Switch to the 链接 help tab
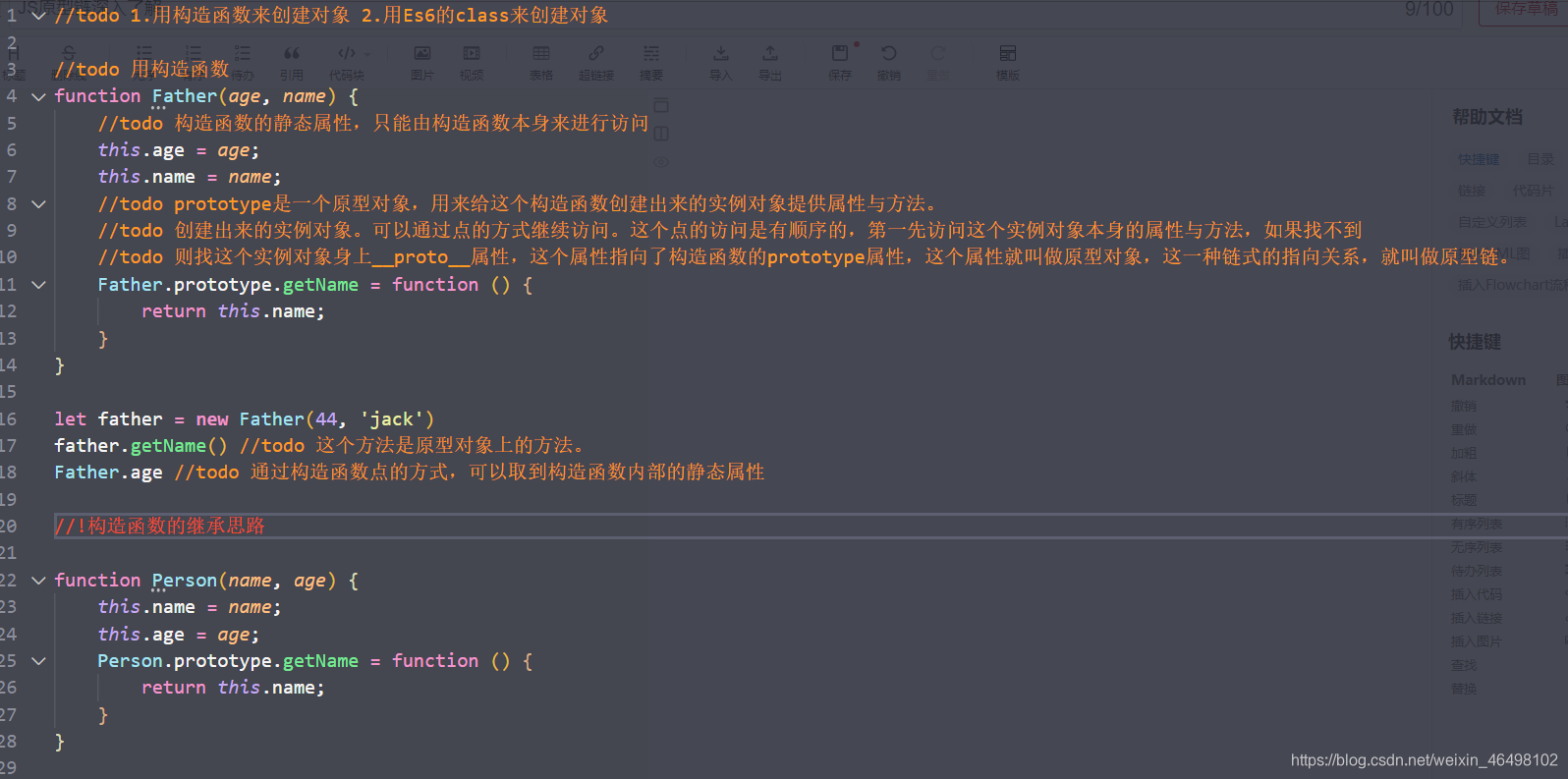The width and height of the screenshot is (1568, 779). [1472, 191]
